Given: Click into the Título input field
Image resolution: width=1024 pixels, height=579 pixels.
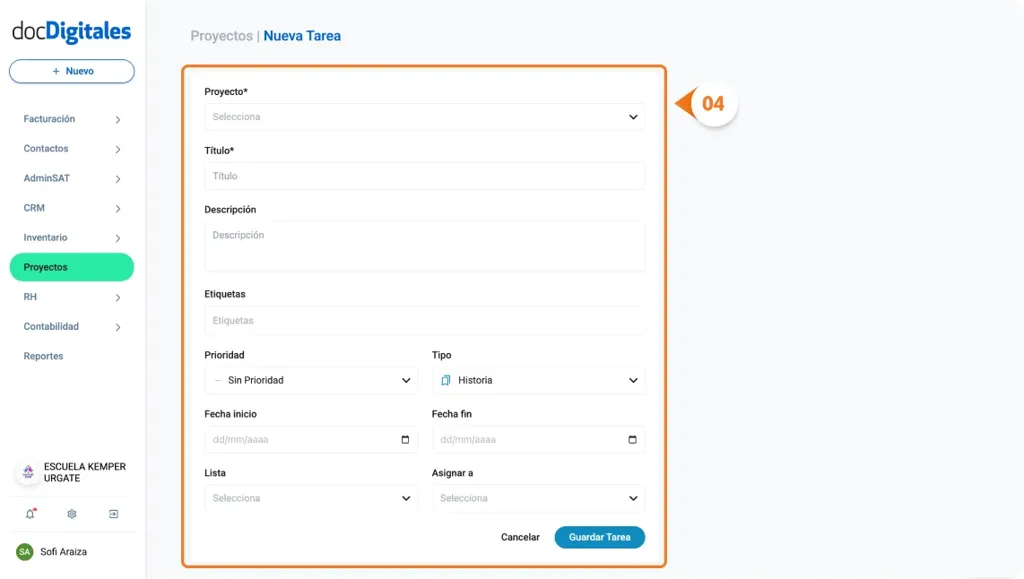Looking at the screenshot, I should coord(424,176).
